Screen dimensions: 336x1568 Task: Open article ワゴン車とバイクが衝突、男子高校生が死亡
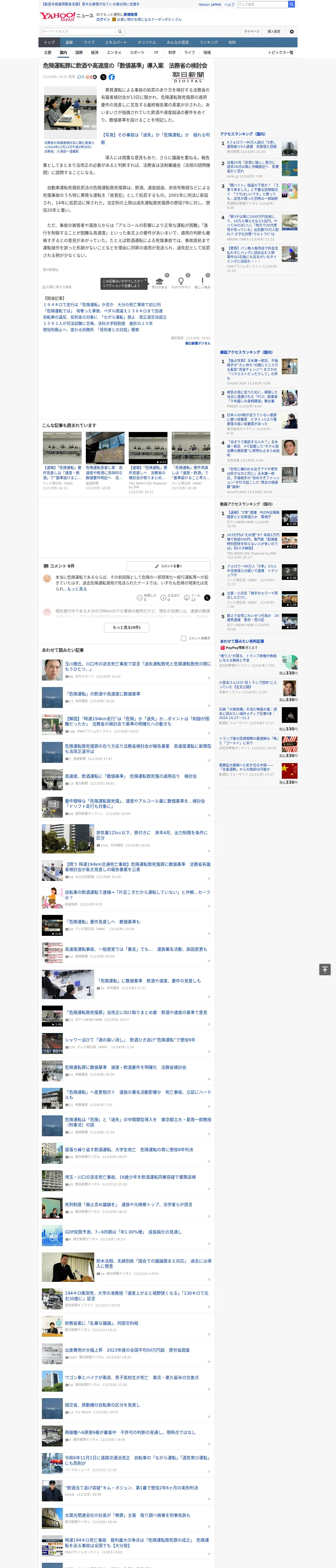132,1377
